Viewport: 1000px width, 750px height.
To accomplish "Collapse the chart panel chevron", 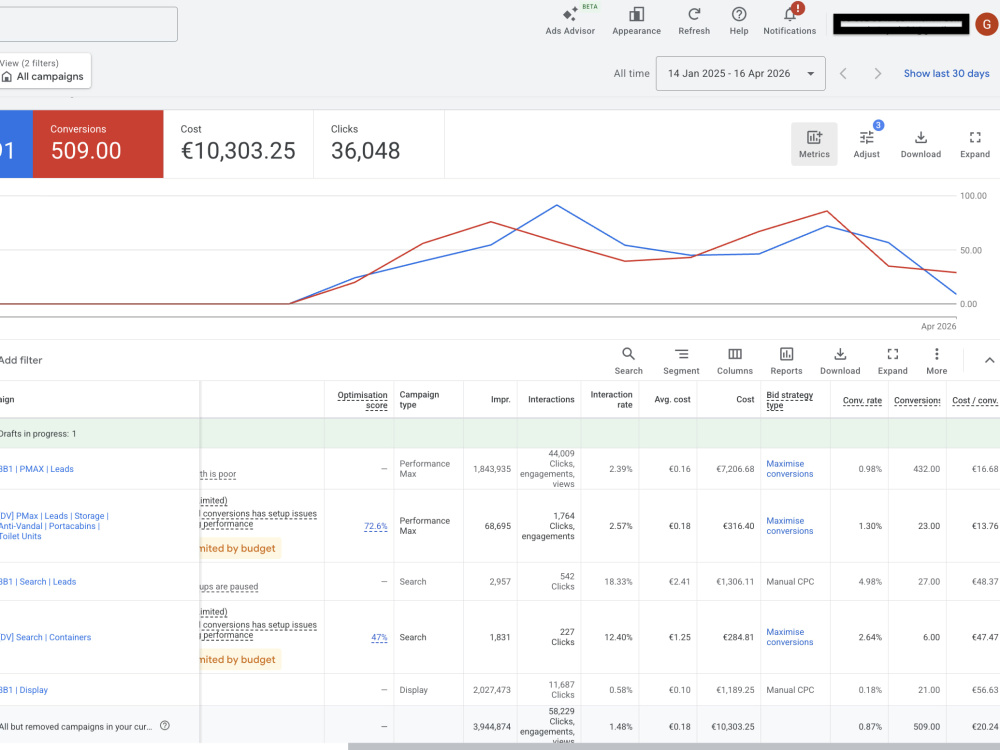I will (989, 360).
